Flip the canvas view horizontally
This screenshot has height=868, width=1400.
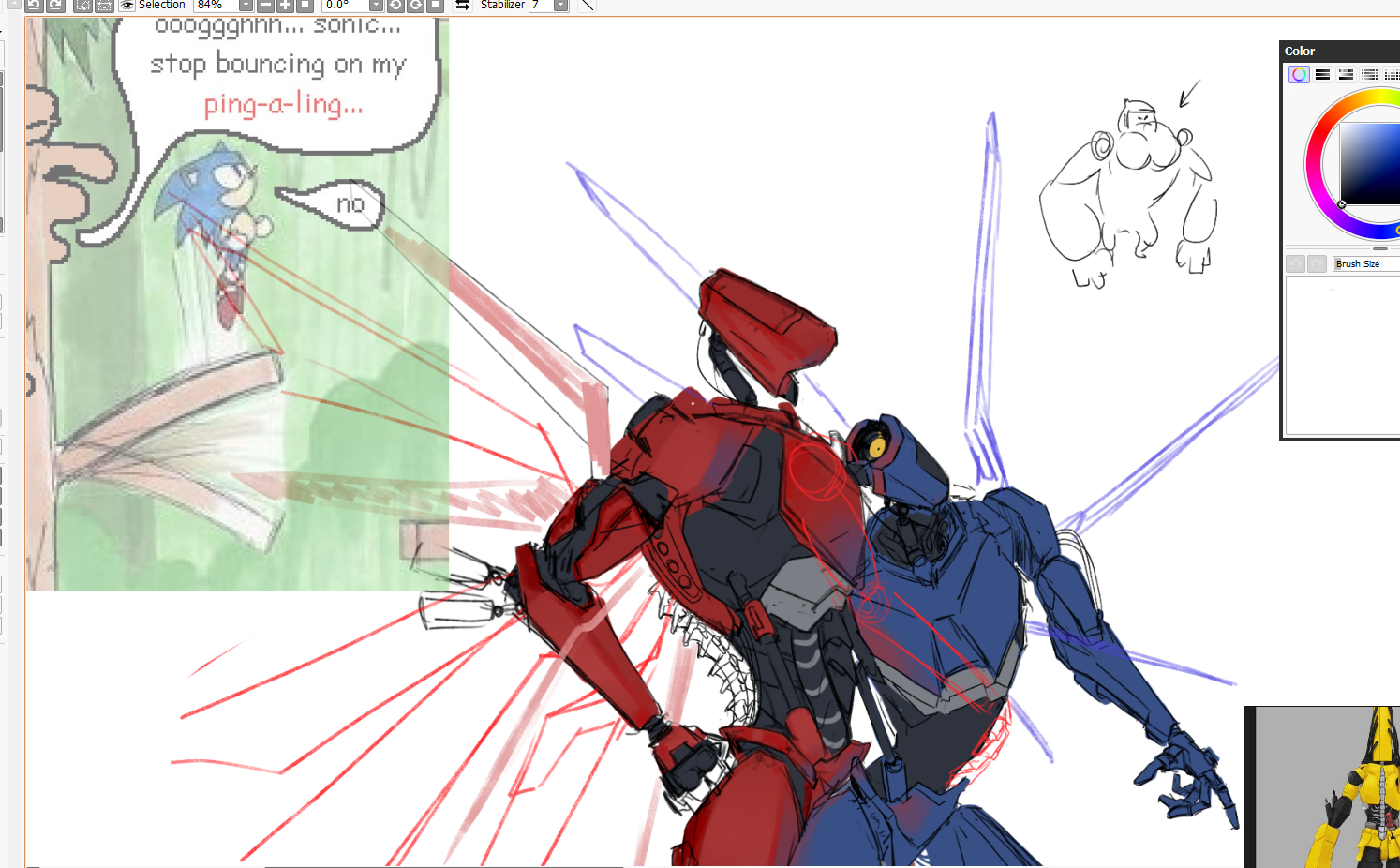point(462,5)
